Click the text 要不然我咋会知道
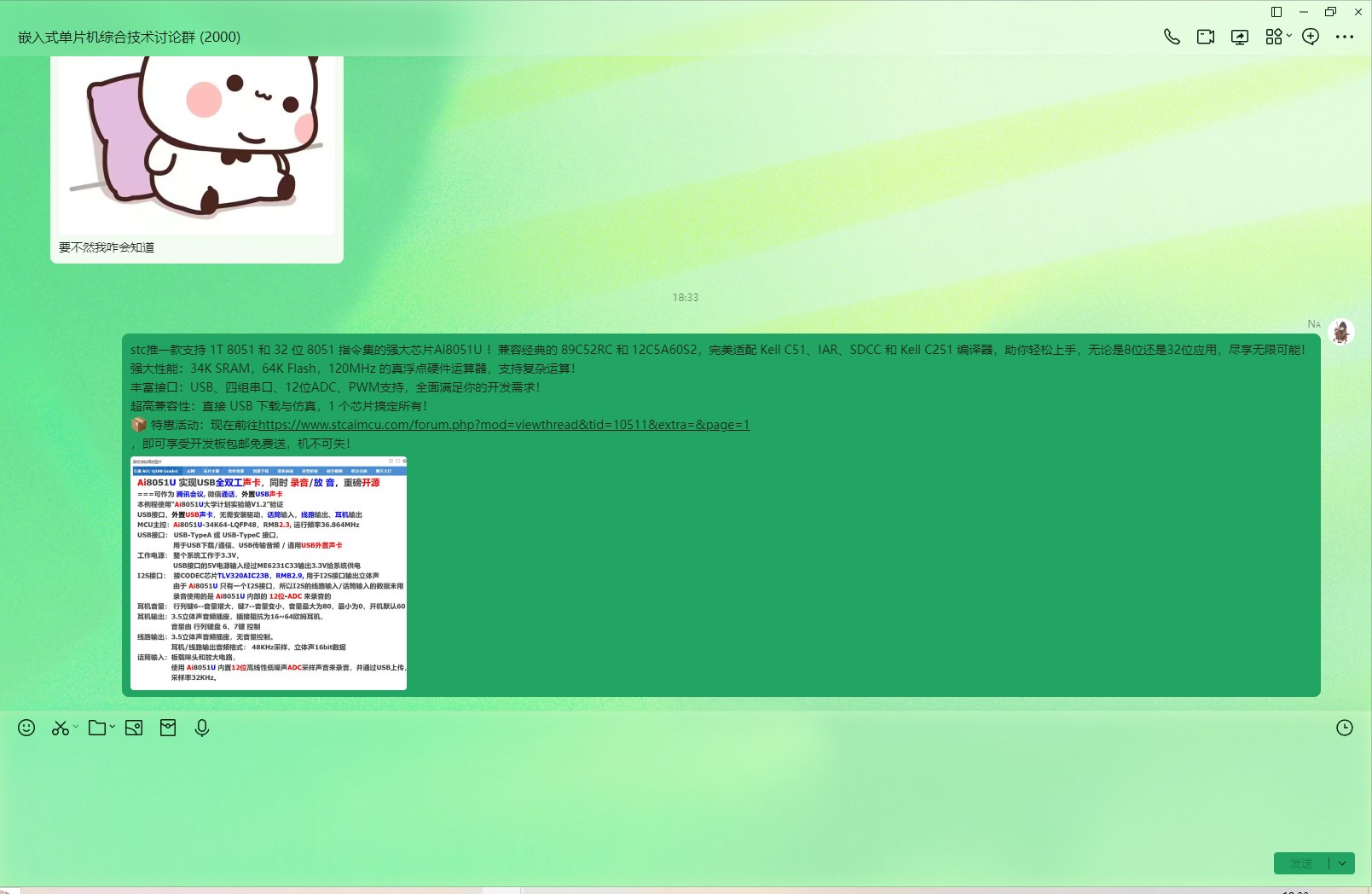1372x894 pixels. [107, 247]
